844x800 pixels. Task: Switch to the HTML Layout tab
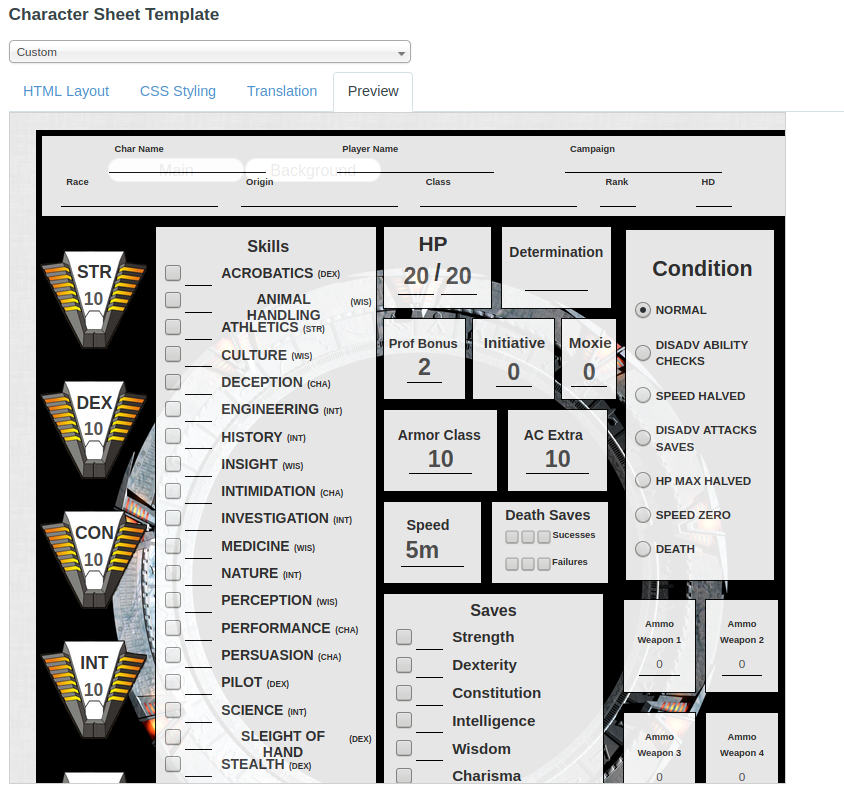tap(66, 91)
